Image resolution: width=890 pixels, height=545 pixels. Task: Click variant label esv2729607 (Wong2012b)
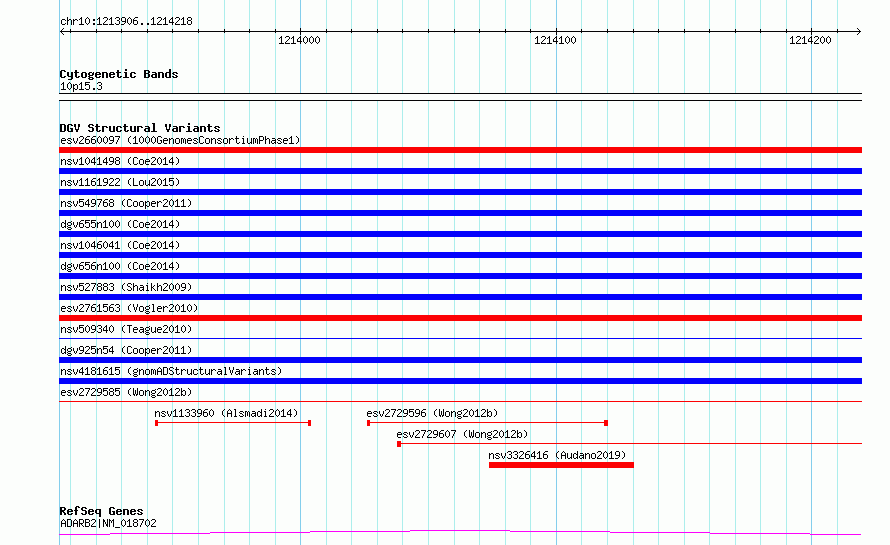pos(462,434)
